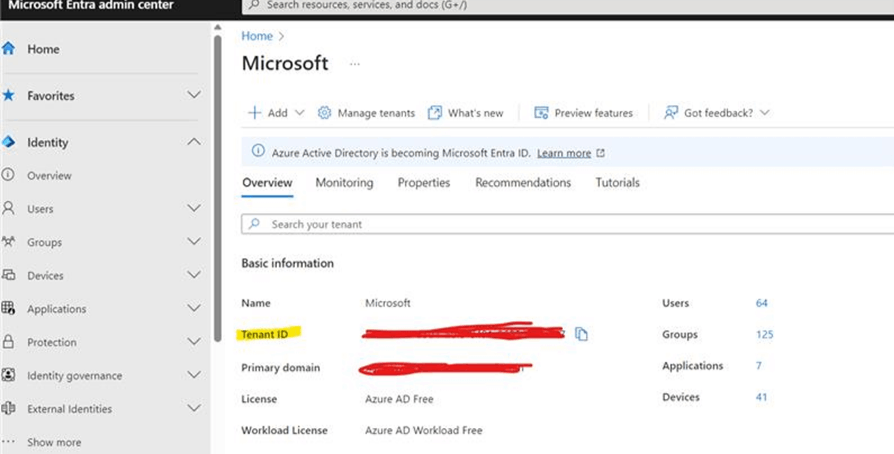The height and width of the screenshot is (454, 894).
Task: Open the Groups count 125 link
Action: coord(765,334)
